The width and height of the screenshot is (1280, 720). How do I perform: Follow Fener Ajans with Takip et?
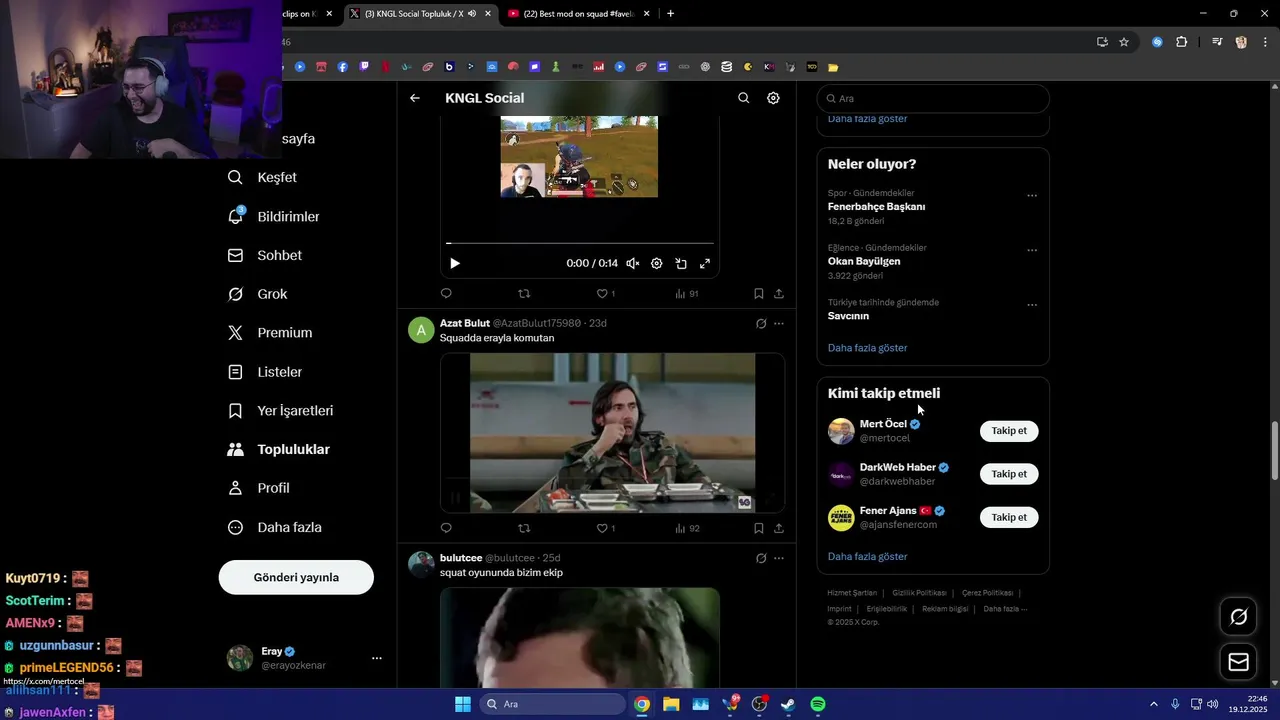[x=1009, y=517]
